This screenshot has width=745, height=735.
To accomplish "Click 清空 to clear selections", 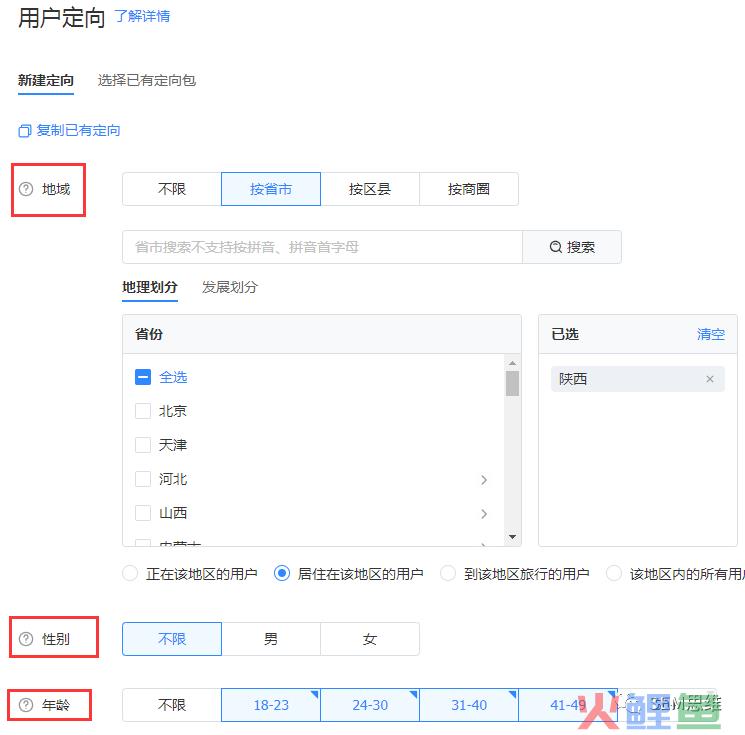I will click(x=710, y=334).
